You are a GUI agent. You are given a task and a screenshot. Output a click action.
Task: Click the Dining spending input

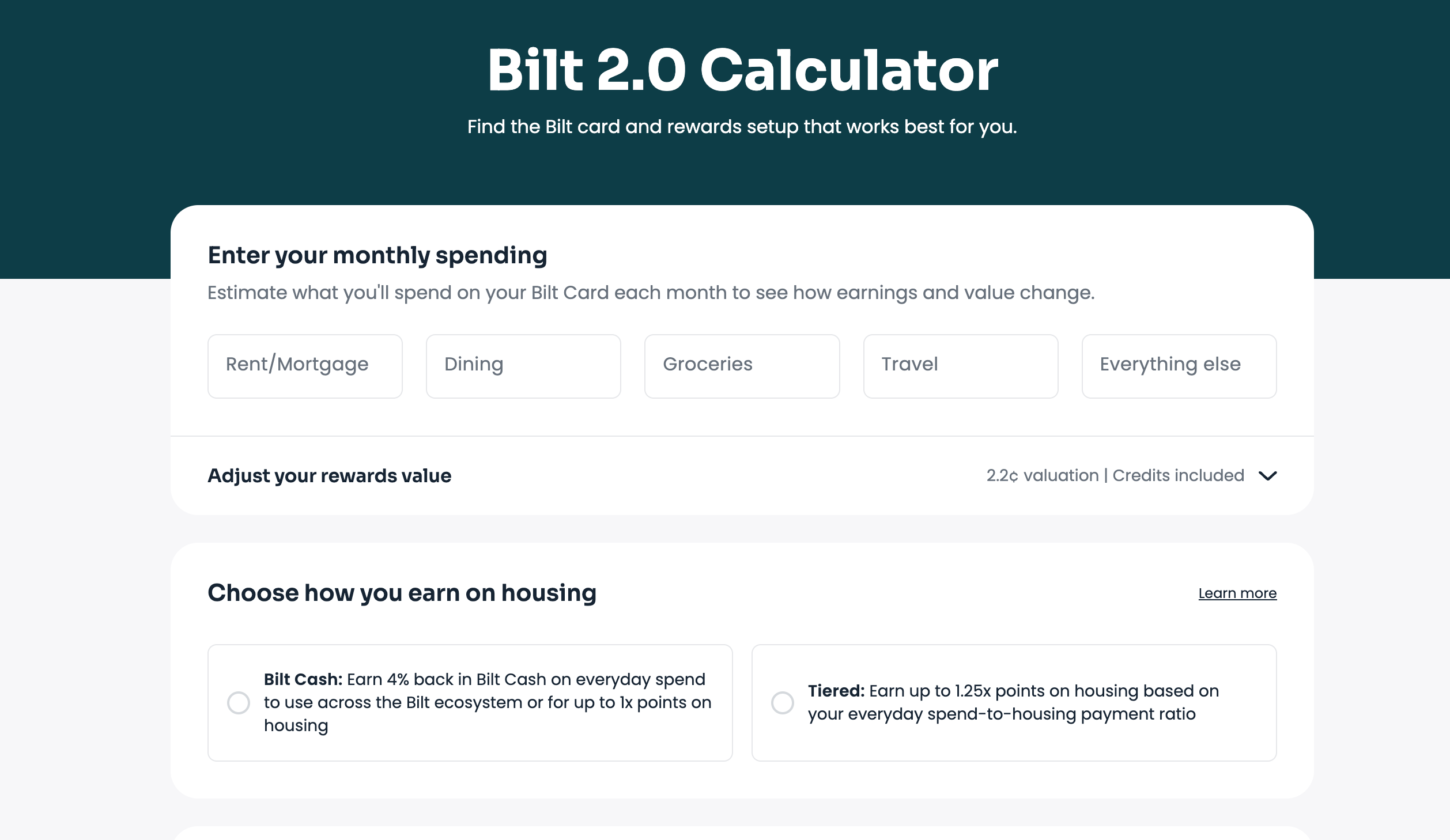coord(523,366)
